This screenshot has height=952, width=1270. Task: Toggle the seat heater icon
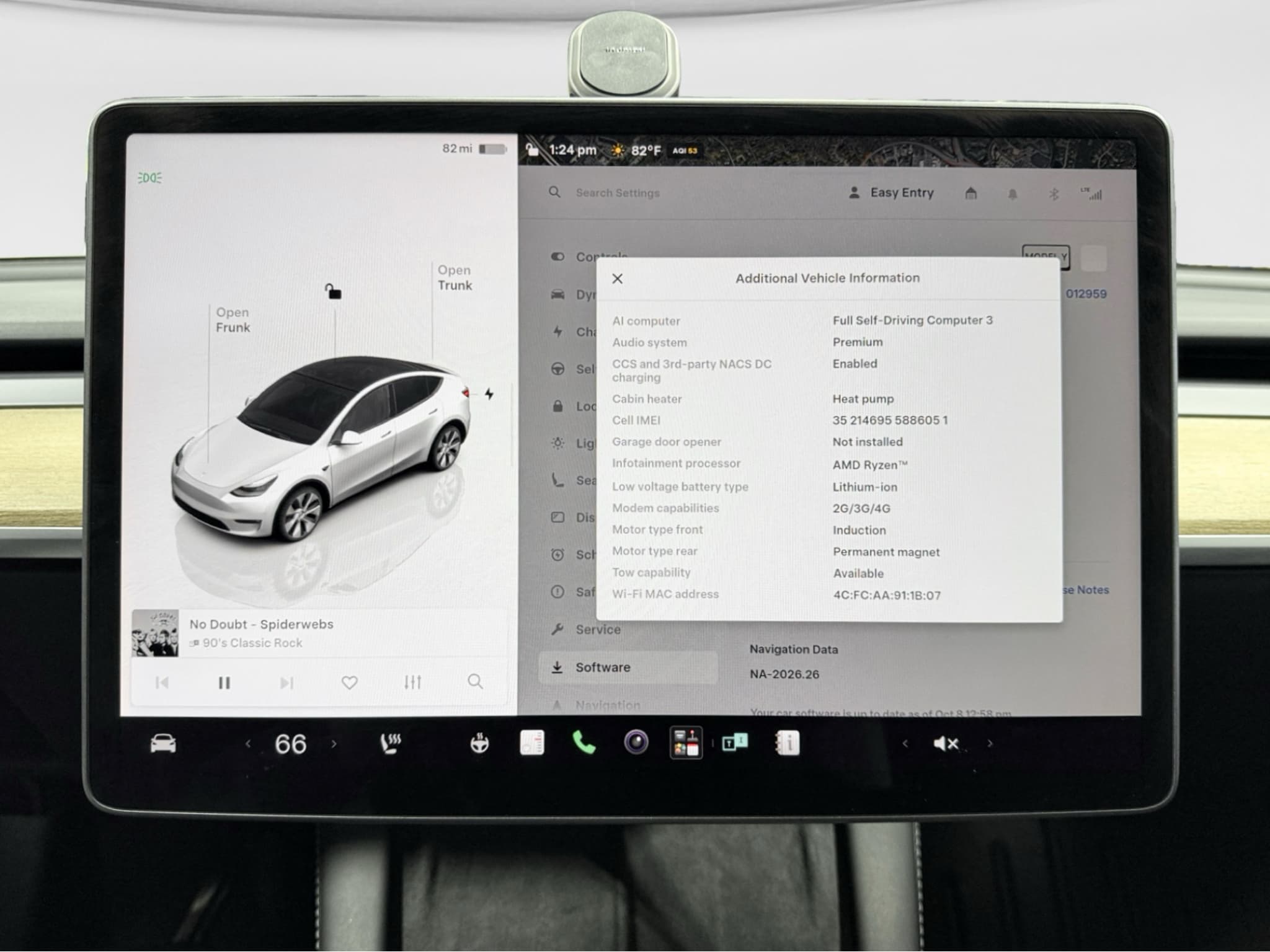[390, 743]
